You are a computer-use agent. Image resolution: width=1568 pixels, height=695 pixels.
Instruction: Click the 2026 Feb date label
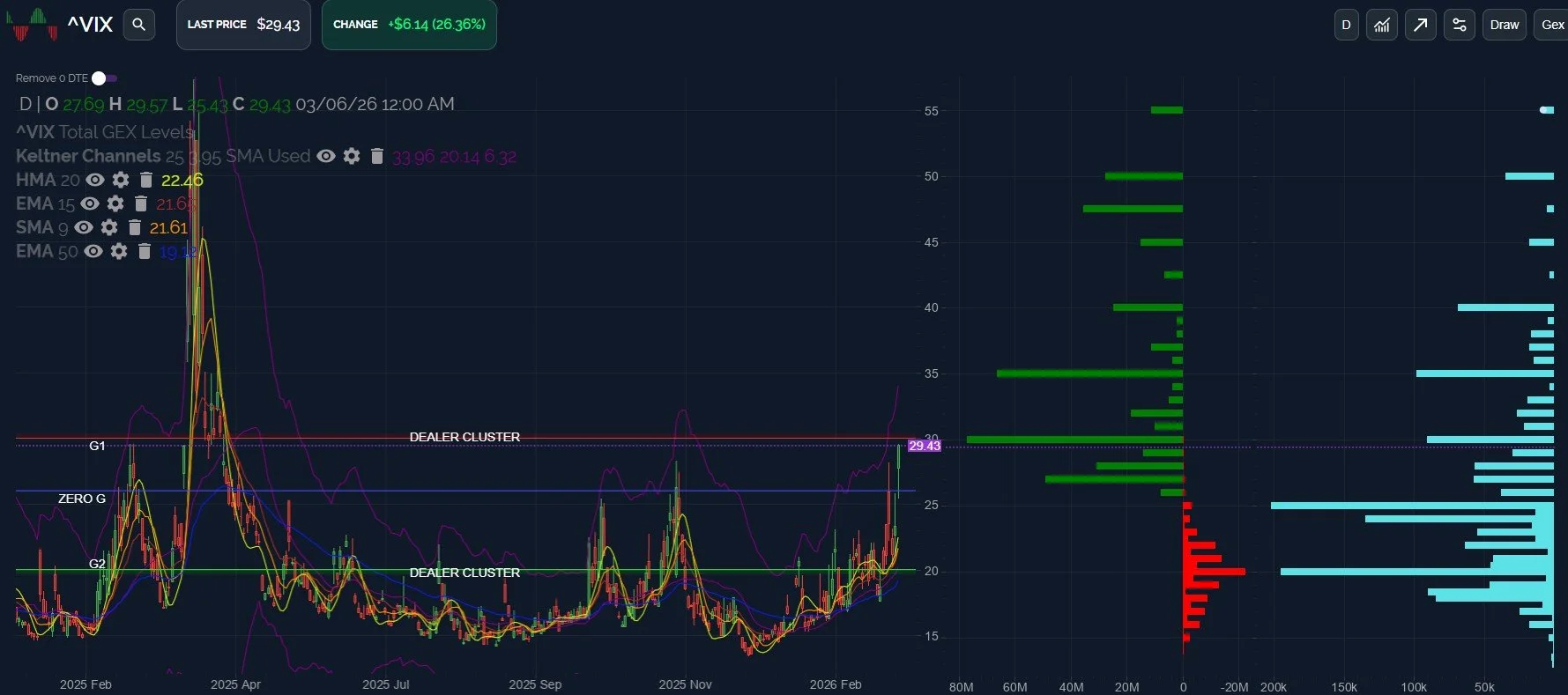836,684
